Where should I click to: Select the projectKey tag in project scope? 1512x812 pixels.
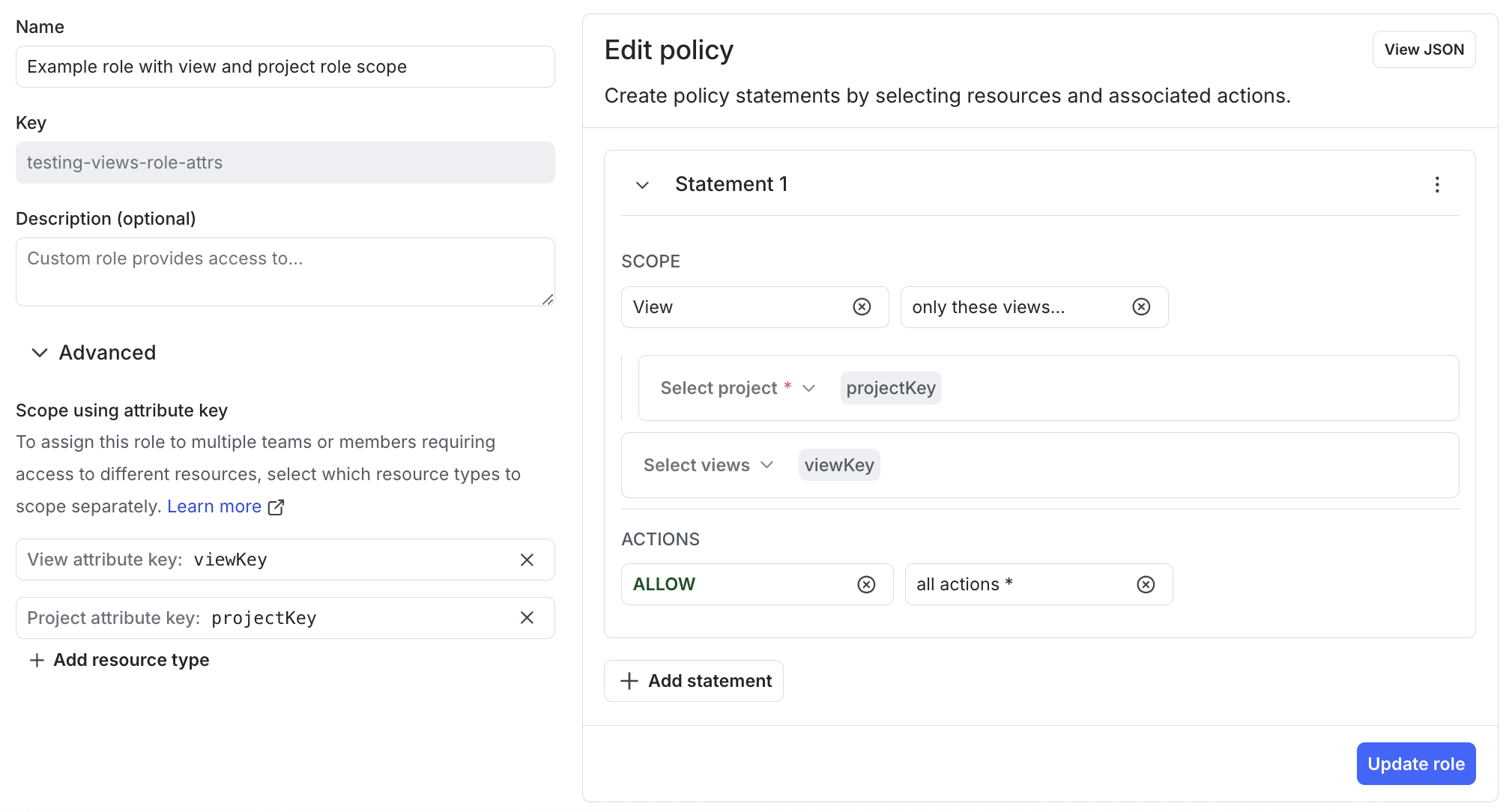(x=890, y=388)
